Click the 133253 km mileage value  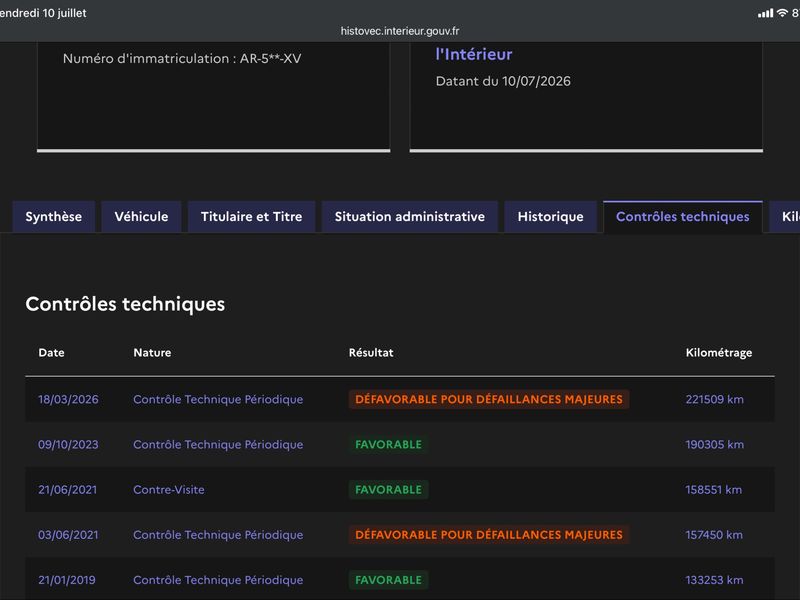point(714,580)
